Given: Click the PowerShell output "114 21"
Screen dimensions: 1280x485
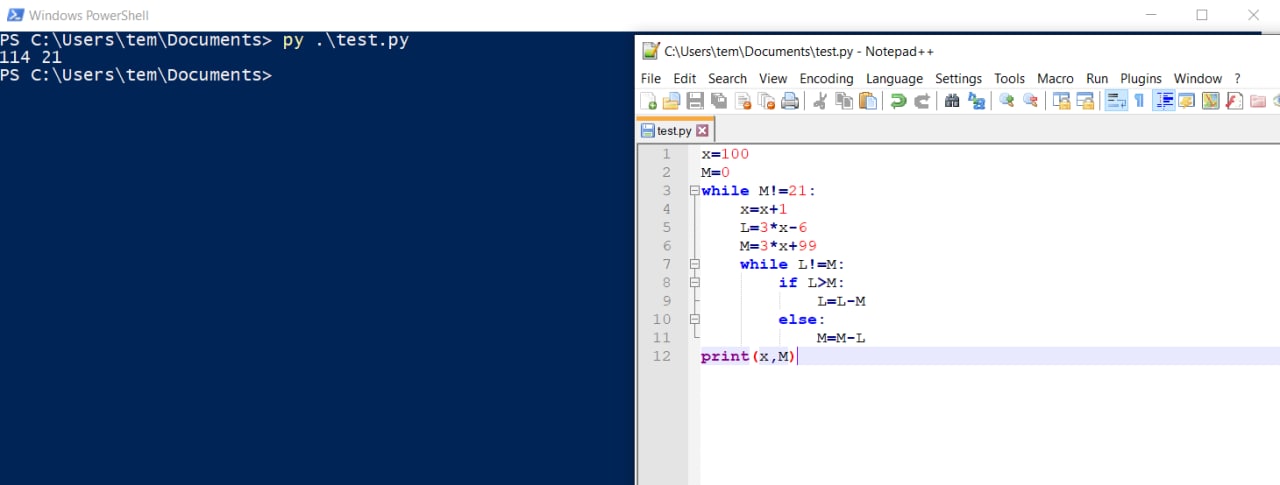Looking at the screenshot, I should tap(31, 58).
